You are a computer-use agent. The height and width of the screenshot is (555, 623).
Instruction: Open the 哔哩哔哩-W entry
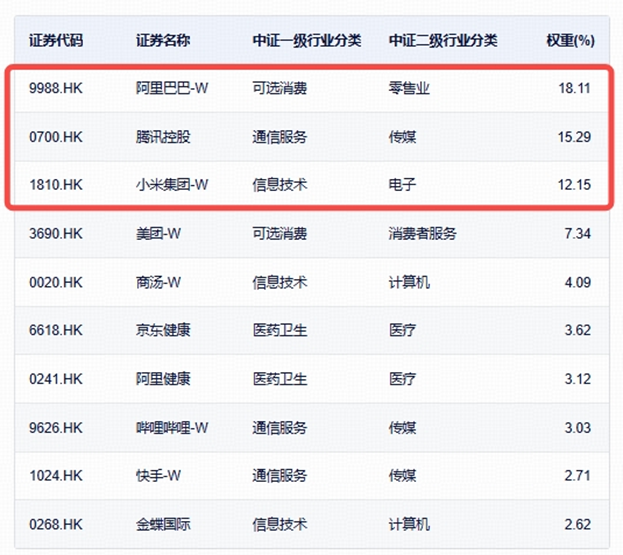(172, 428)
